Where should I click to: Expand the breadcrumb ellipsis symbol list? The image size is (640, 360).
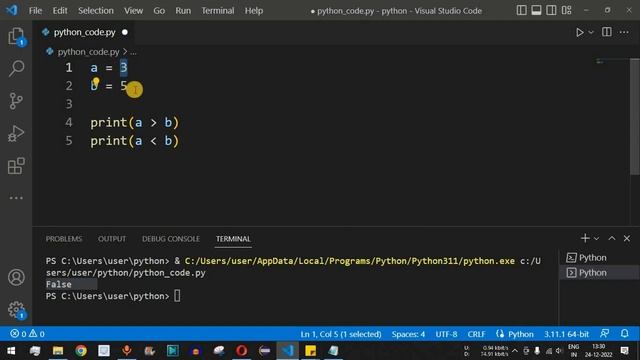pyautogui.click(x=133, y=52)
